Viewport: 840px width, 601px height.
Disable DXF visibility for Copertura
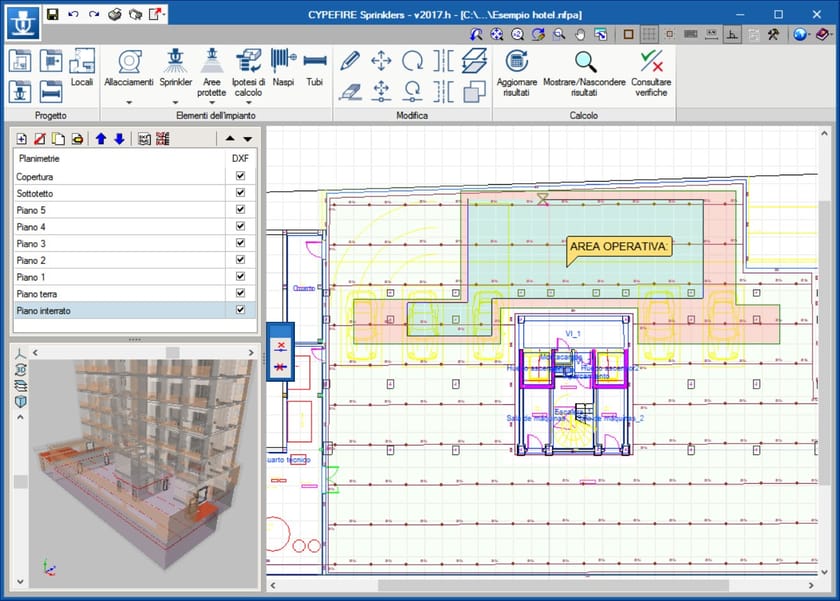(238, 176)
